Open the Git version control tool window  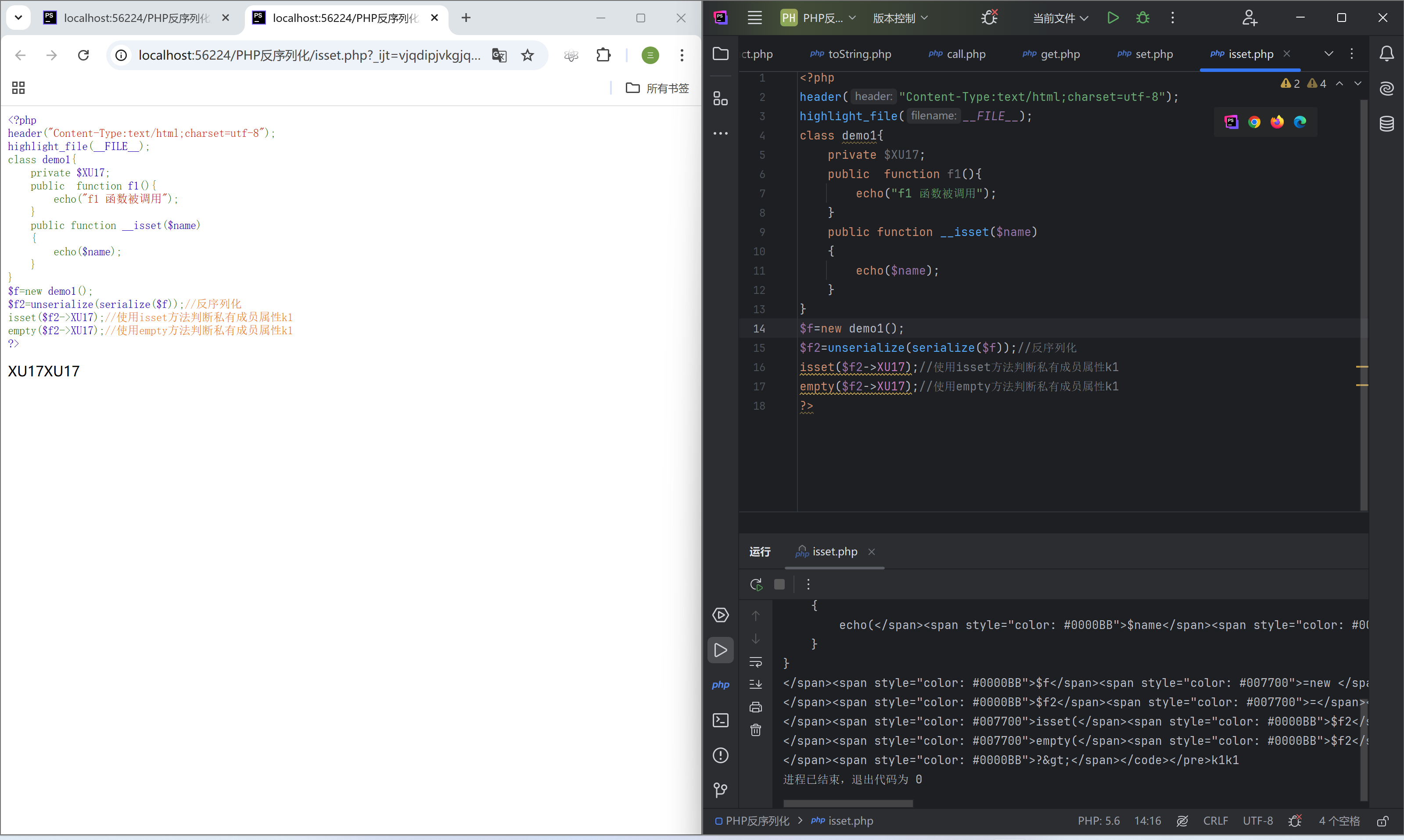coord(720,790)
